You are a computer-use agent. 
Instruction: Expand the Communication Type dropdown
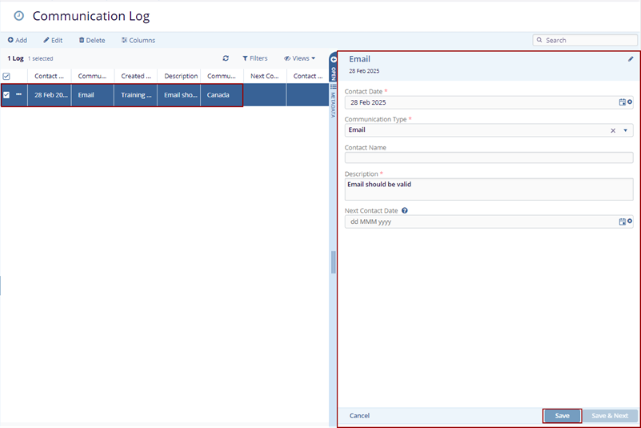click(x=626, y=130)
